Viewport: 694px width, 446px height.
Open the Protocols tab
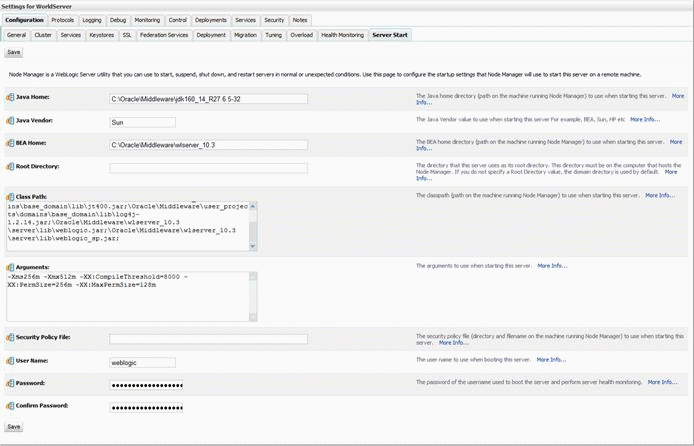[62, 20]
